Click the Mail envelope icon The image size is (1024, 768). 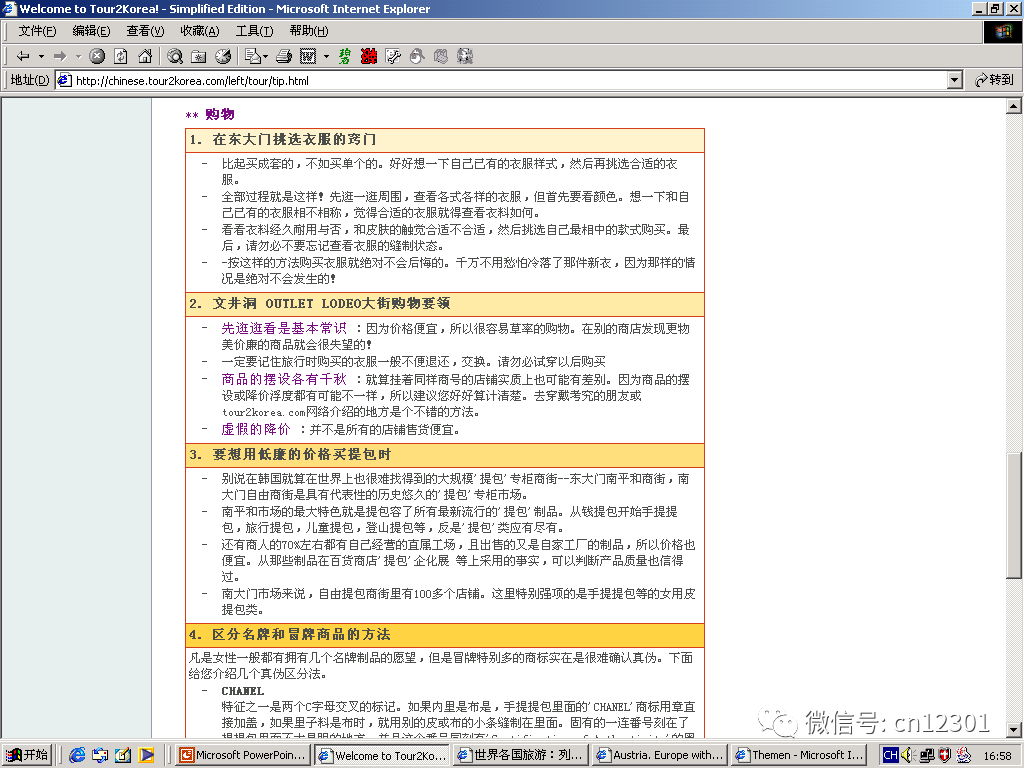(x=253, y=56)
